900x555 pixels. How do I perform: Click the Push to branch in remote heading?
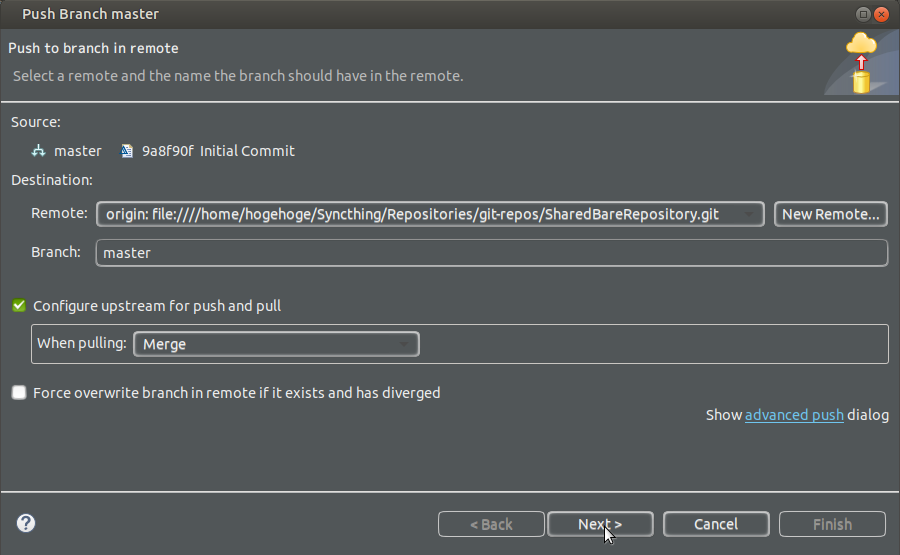[93, 48]
